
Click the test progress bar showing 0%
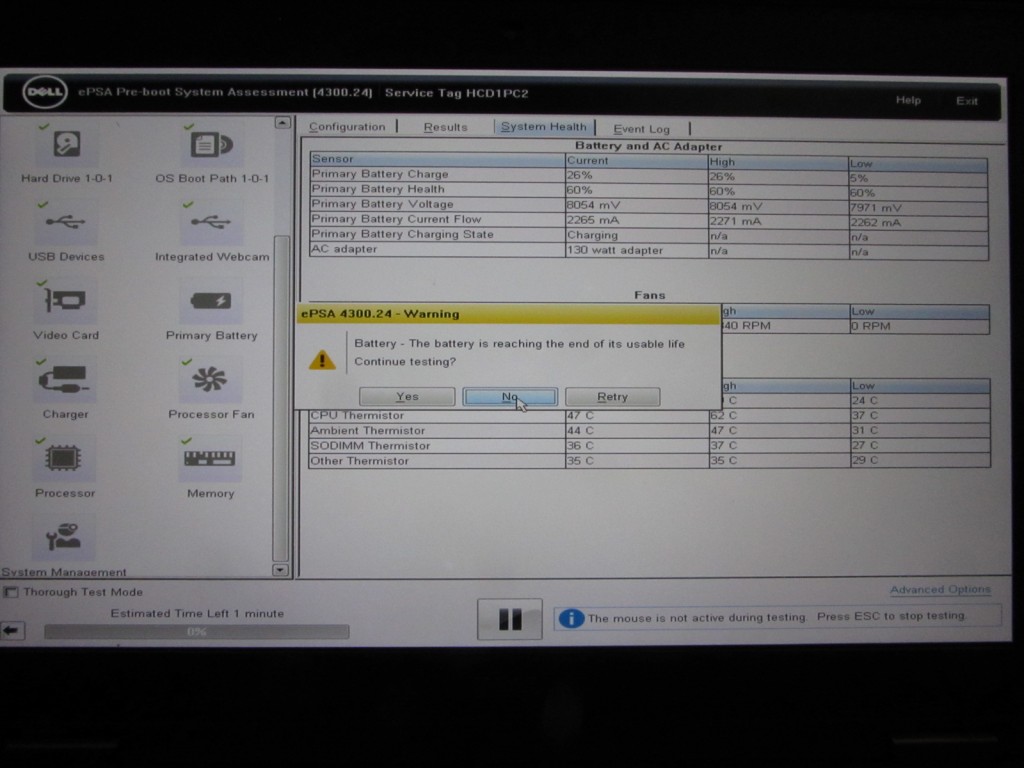click(197, 632)
